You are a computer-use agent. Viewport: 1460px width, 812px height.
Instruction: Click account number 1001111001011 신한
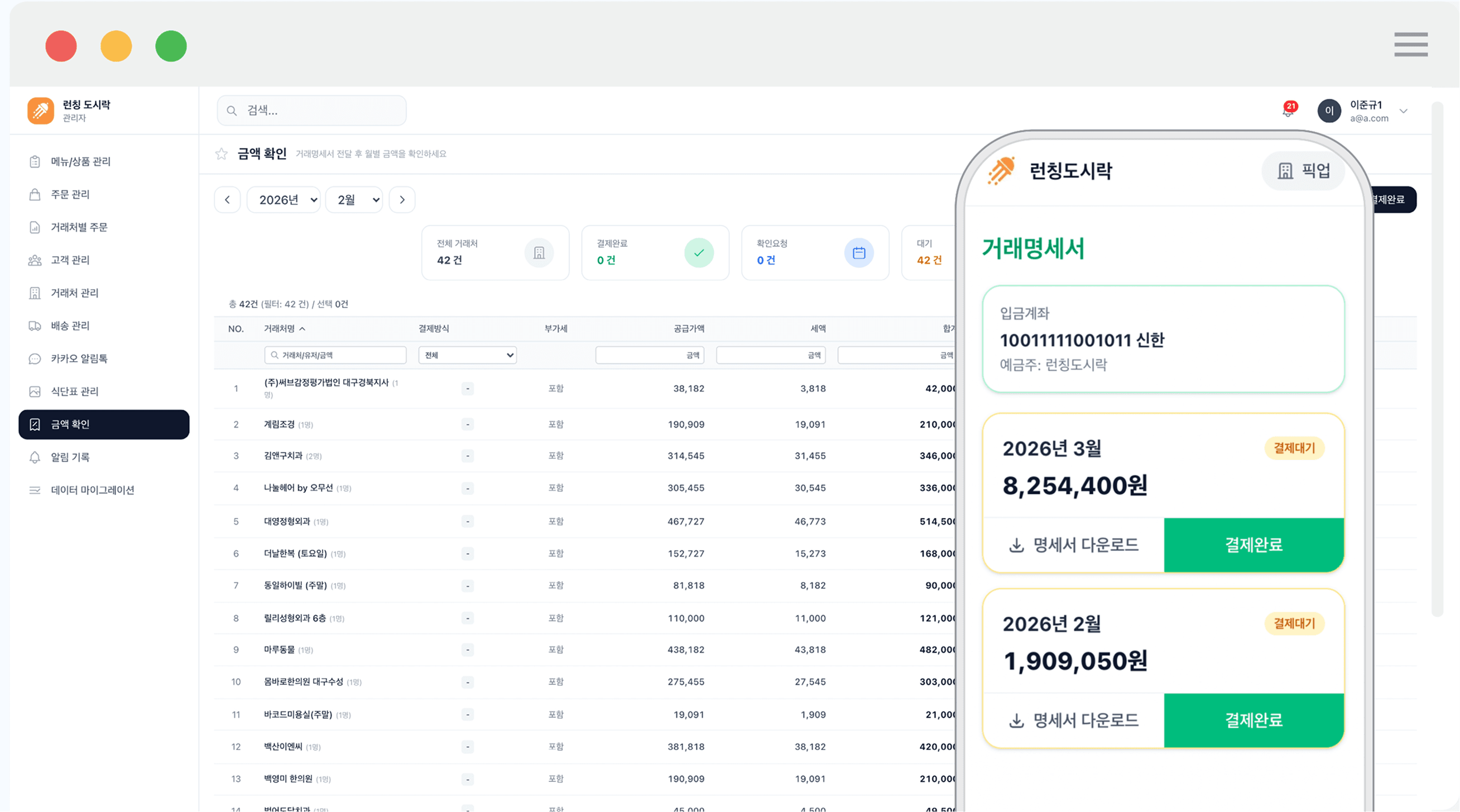tap(1082, 340)
